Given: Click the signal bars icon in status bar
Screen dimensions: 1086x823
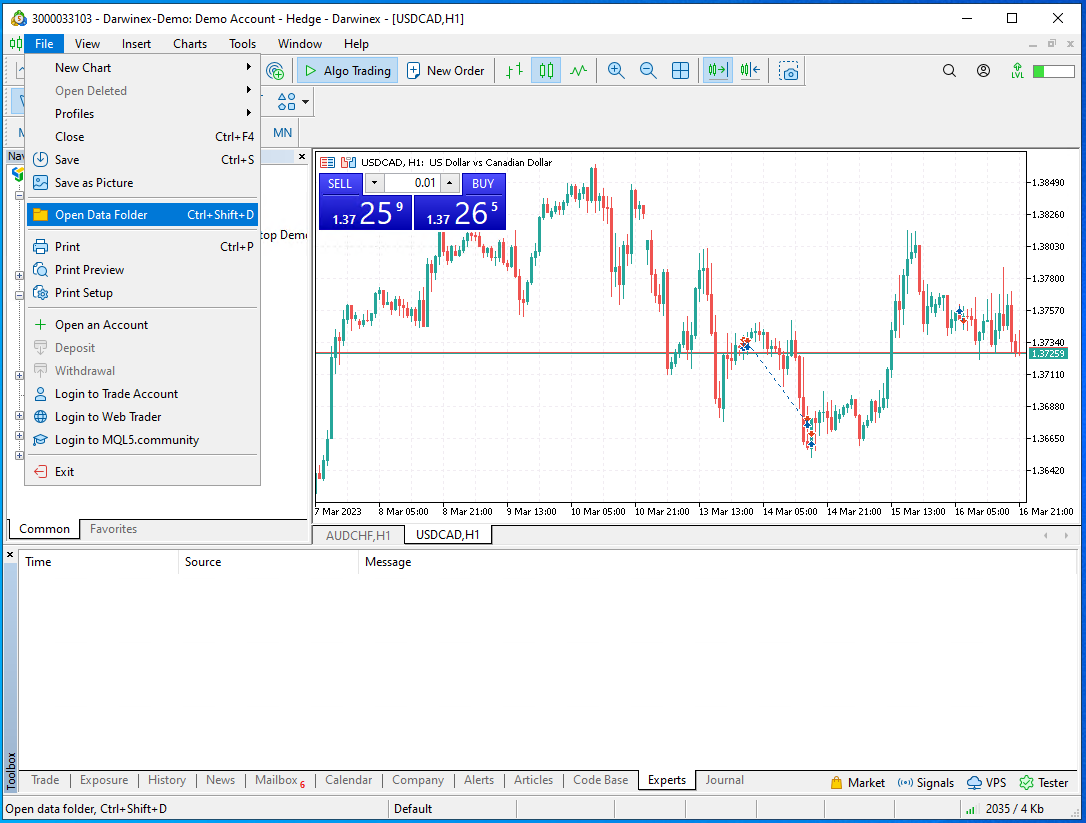Looking at the screenshot, I should [x=970, y=809].
